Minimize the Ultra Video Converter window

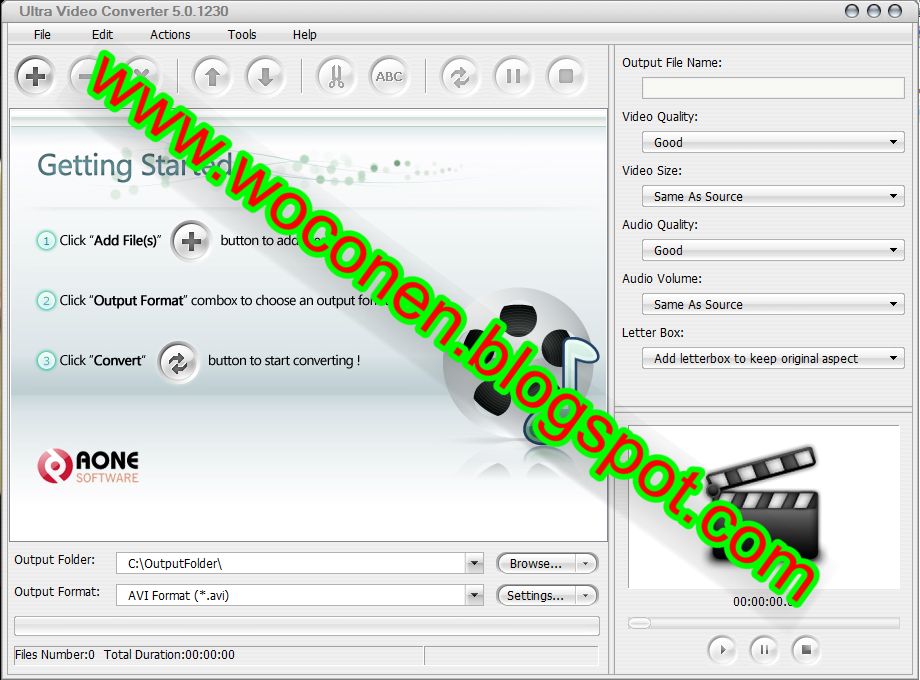(851, 11)
